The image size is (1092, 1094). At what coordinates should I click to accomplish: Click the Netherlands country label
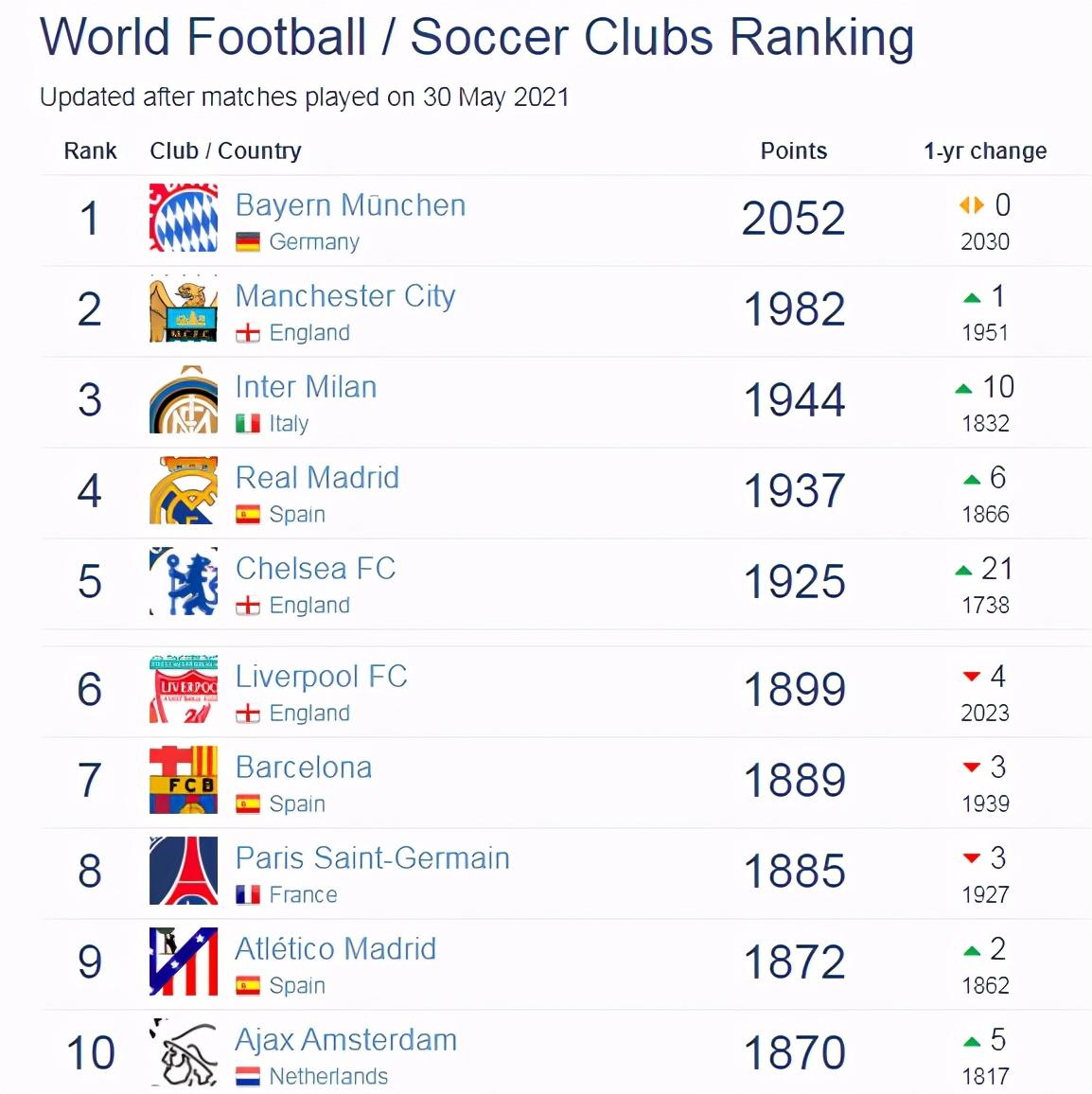pos(328,1076)
